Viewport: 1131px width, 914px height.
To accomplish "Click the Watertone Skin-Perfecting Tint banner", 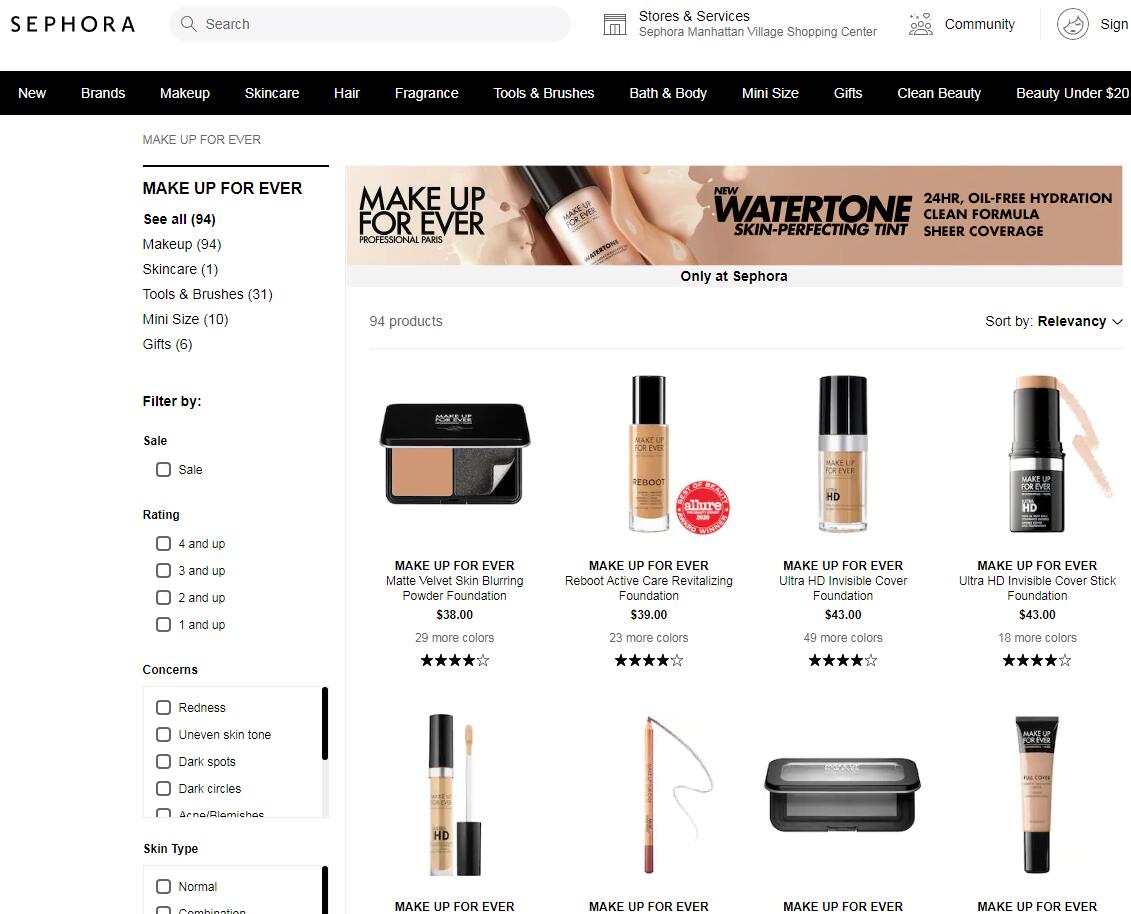I will pyautogui.click(x=734, y=216).
